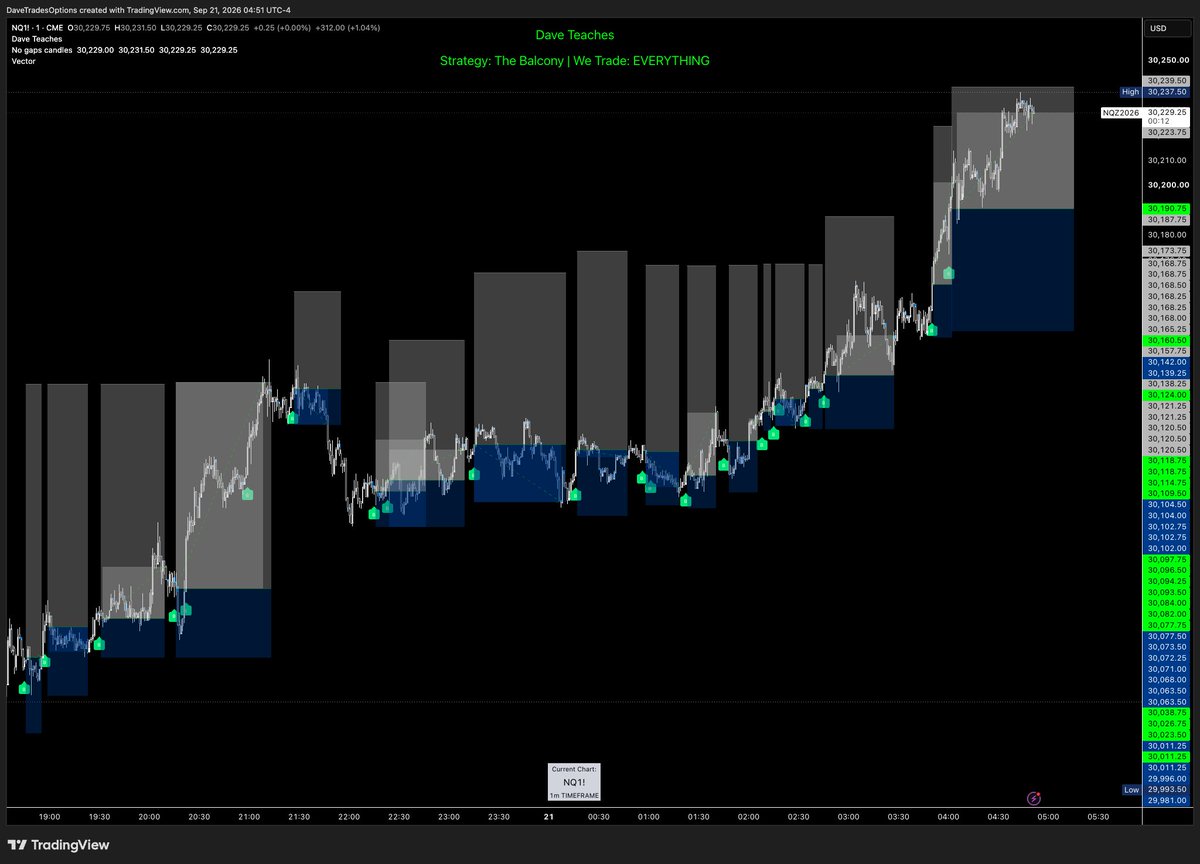
Task: Click the '21' date label on time axis
Action: 548,817
